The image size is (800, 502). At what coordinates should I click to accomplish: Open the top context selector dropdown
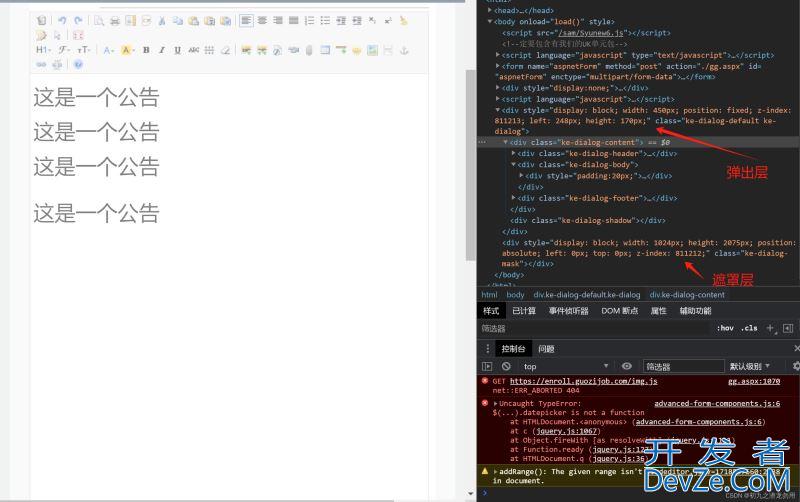tap(566, 366)
